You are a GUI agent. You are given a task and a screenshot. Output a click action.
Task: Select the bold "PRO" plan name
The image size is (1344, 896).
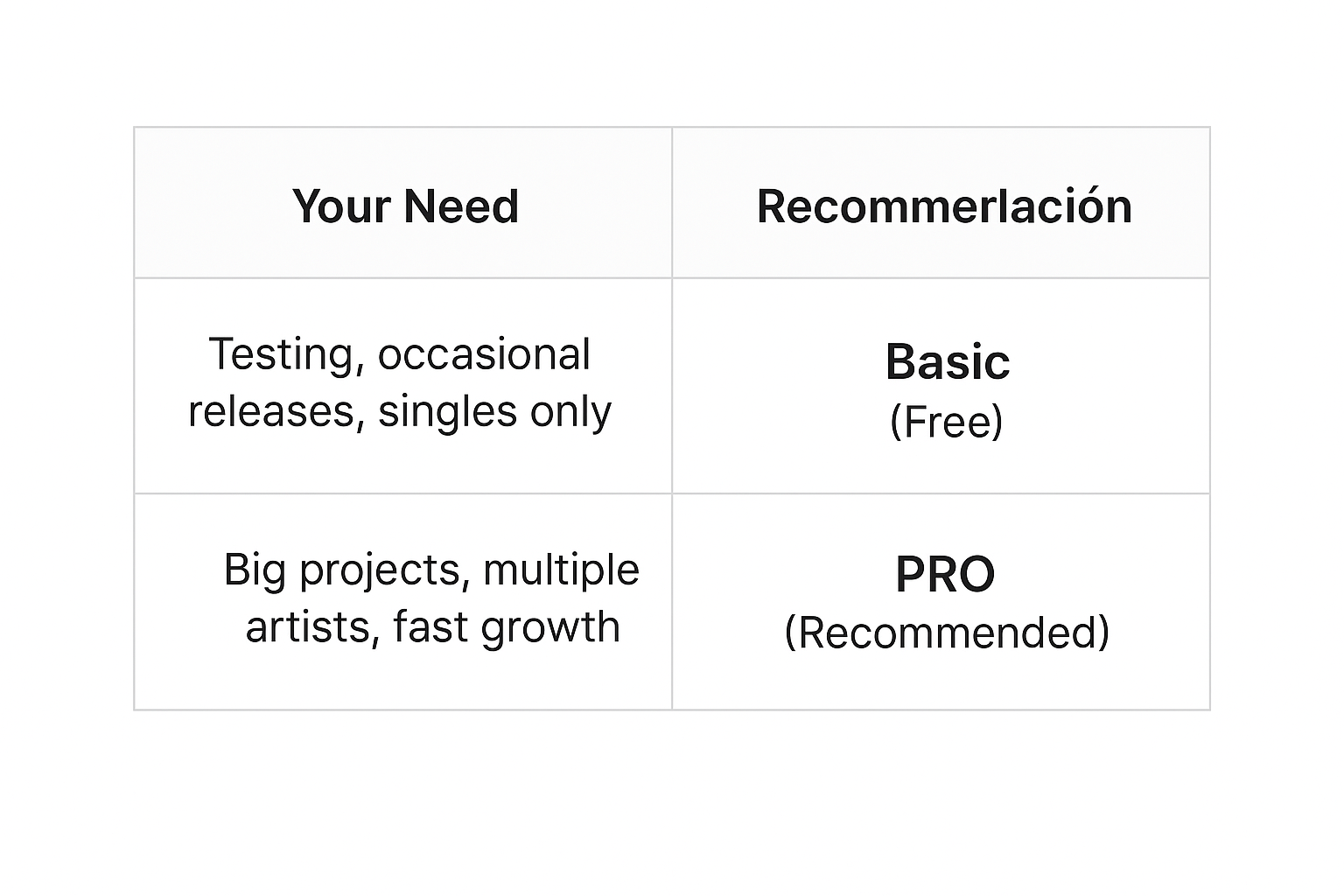[x=945, y=575]
